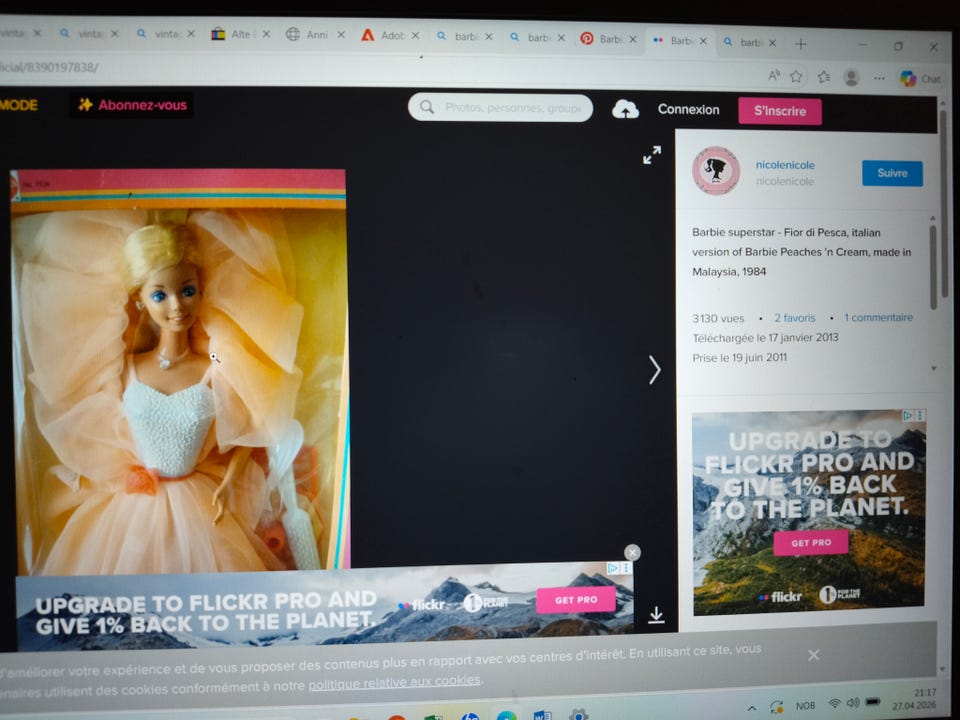Click the '3130 vues' text
Image resolution: width=960 pixels, height=720 pixels.
718,318
